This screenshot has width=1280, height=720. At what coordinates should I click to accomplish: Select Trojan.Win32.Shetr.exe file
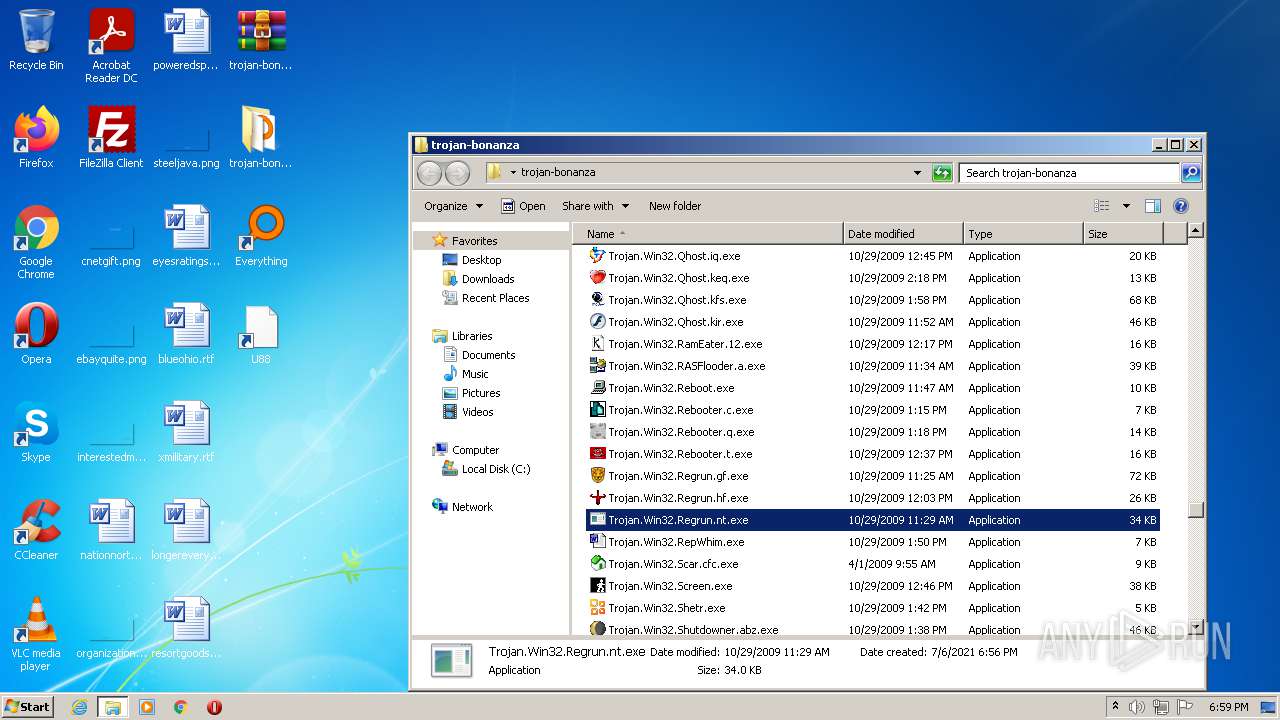coord(872,608)
